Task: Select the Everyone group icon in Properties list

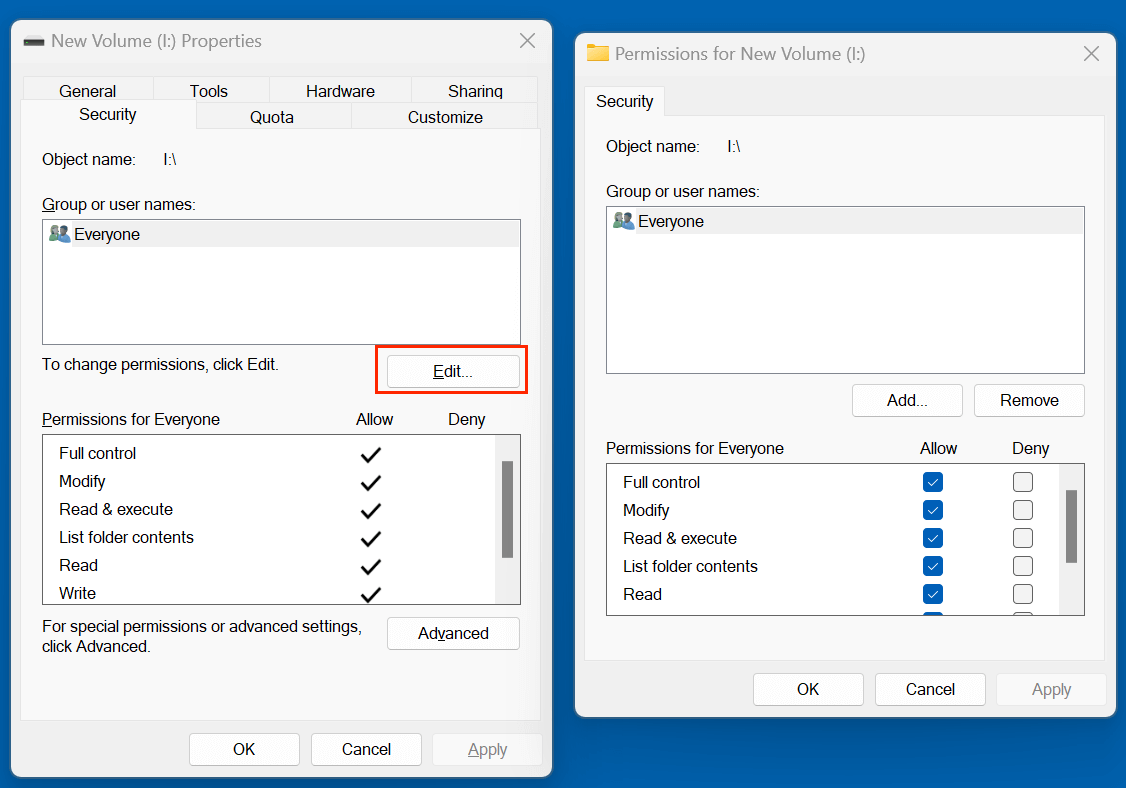Action: coord(59,233)
